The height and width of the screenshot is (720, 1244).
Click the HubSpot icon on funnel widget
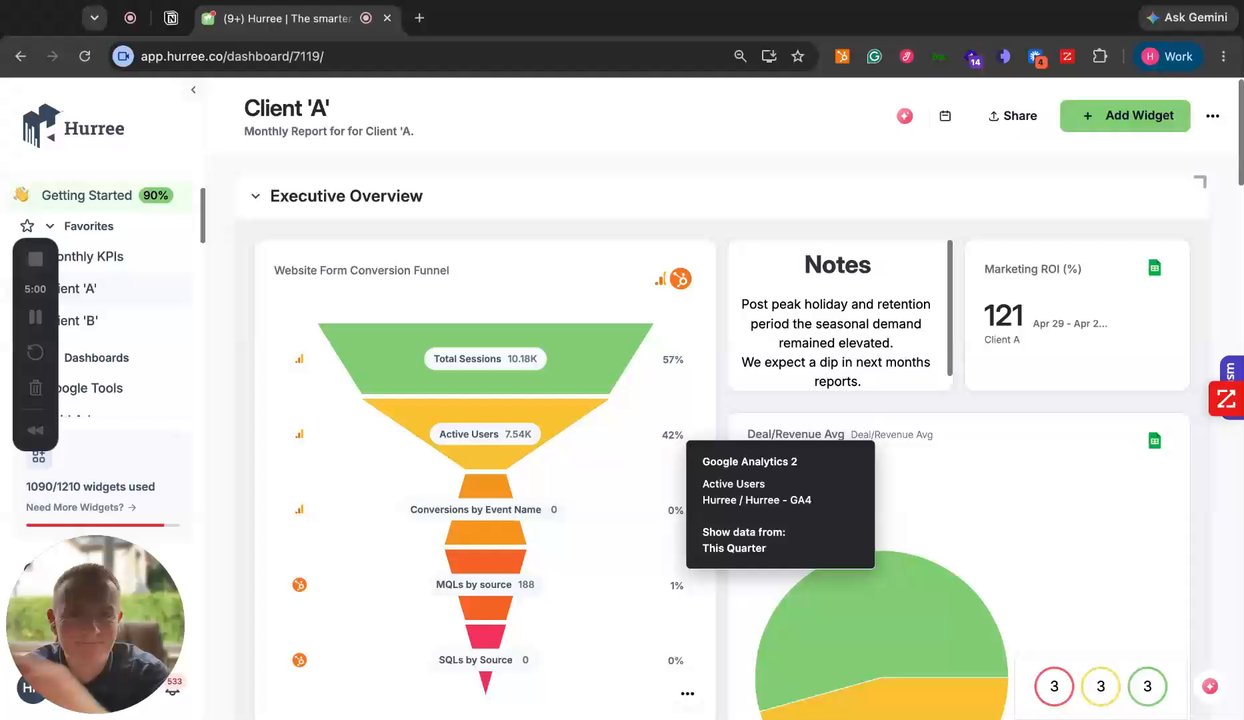pyautogui.click(x=680, y=279)
